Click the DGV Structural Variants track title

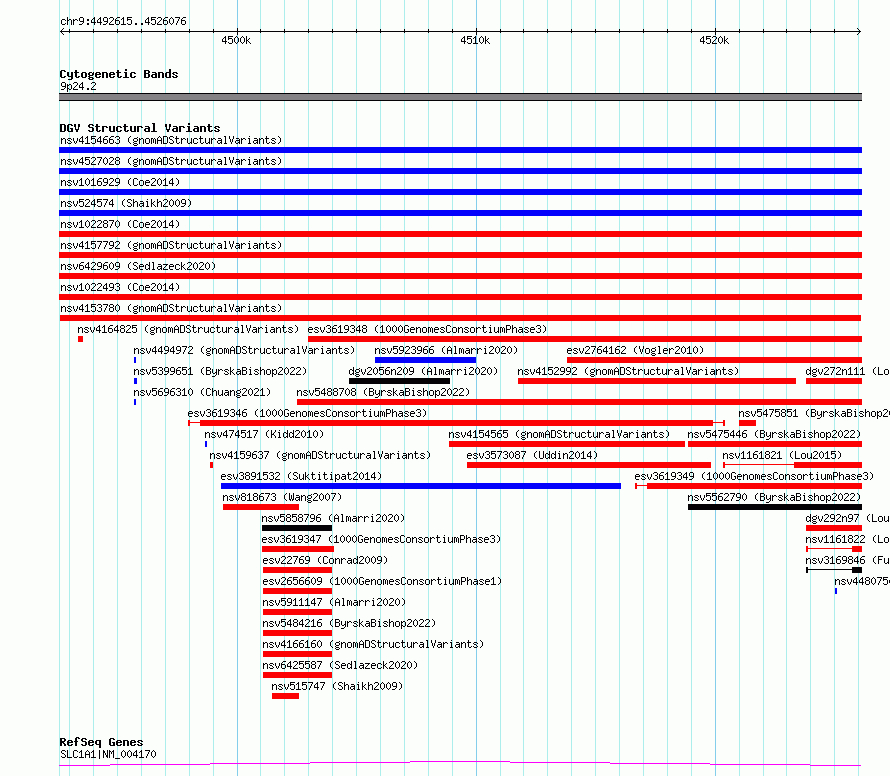140,128
